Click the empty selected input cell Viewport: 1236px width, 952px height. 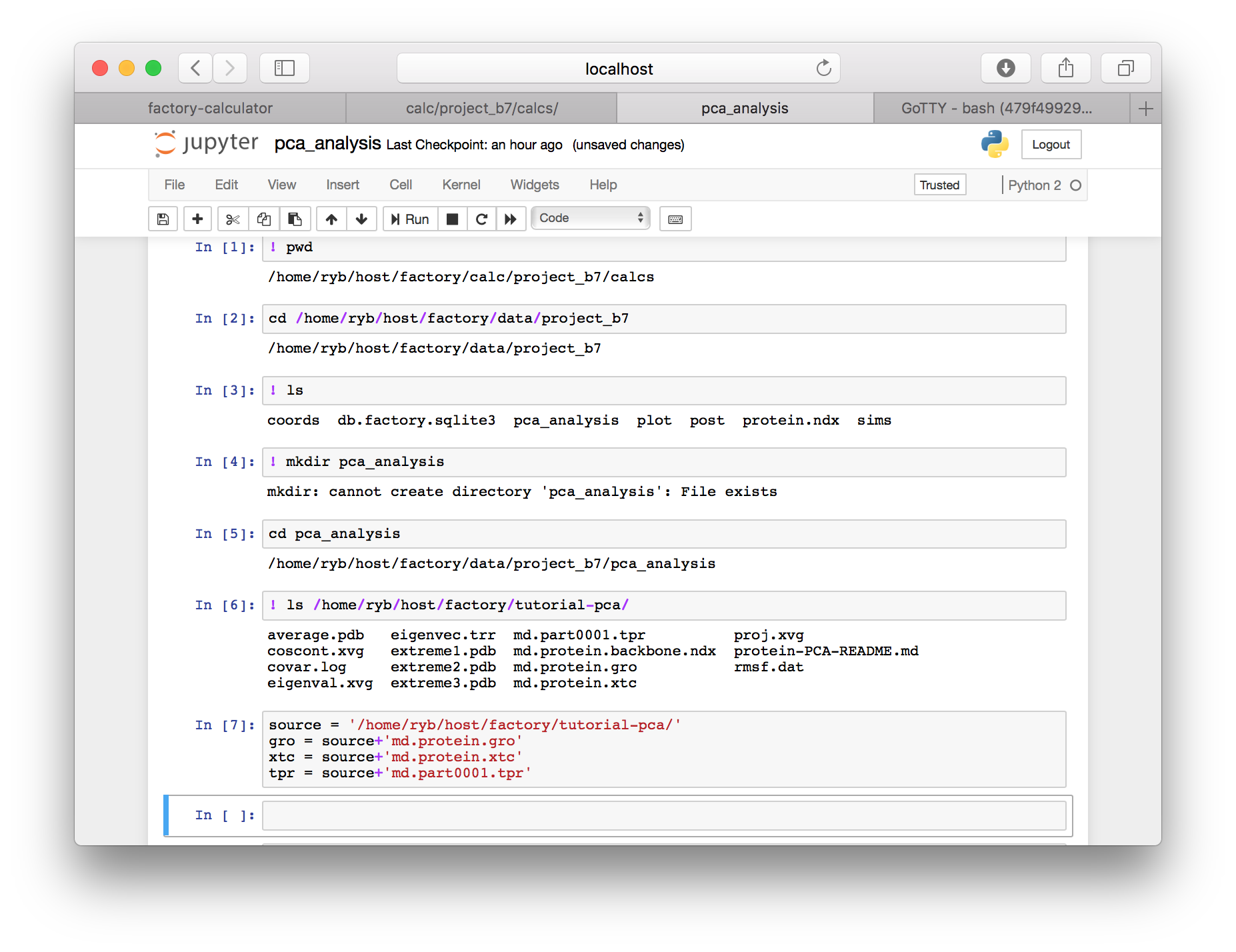664,815
